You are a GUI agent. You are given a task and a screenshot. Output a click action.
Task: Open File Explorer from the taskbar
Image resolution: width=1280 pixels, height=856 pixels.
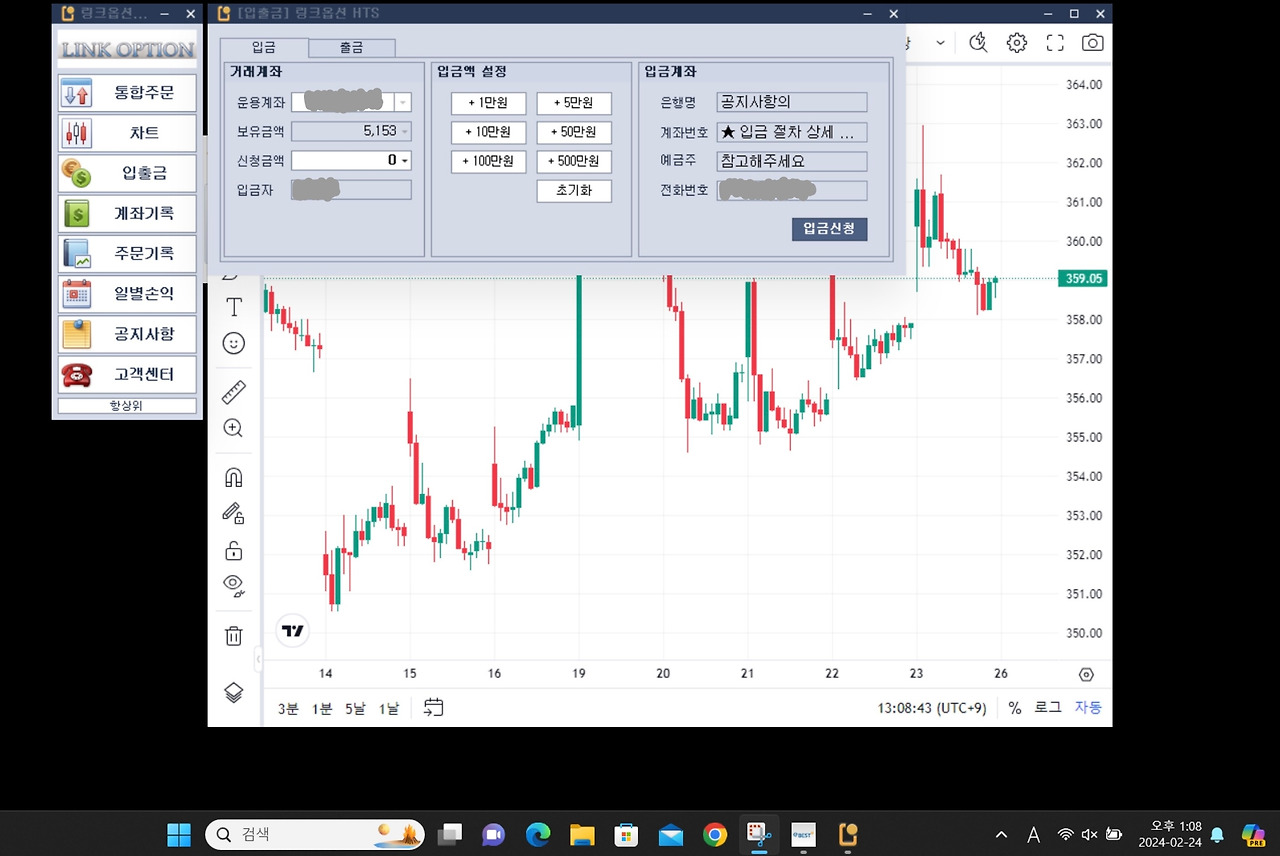coord(582,834)
